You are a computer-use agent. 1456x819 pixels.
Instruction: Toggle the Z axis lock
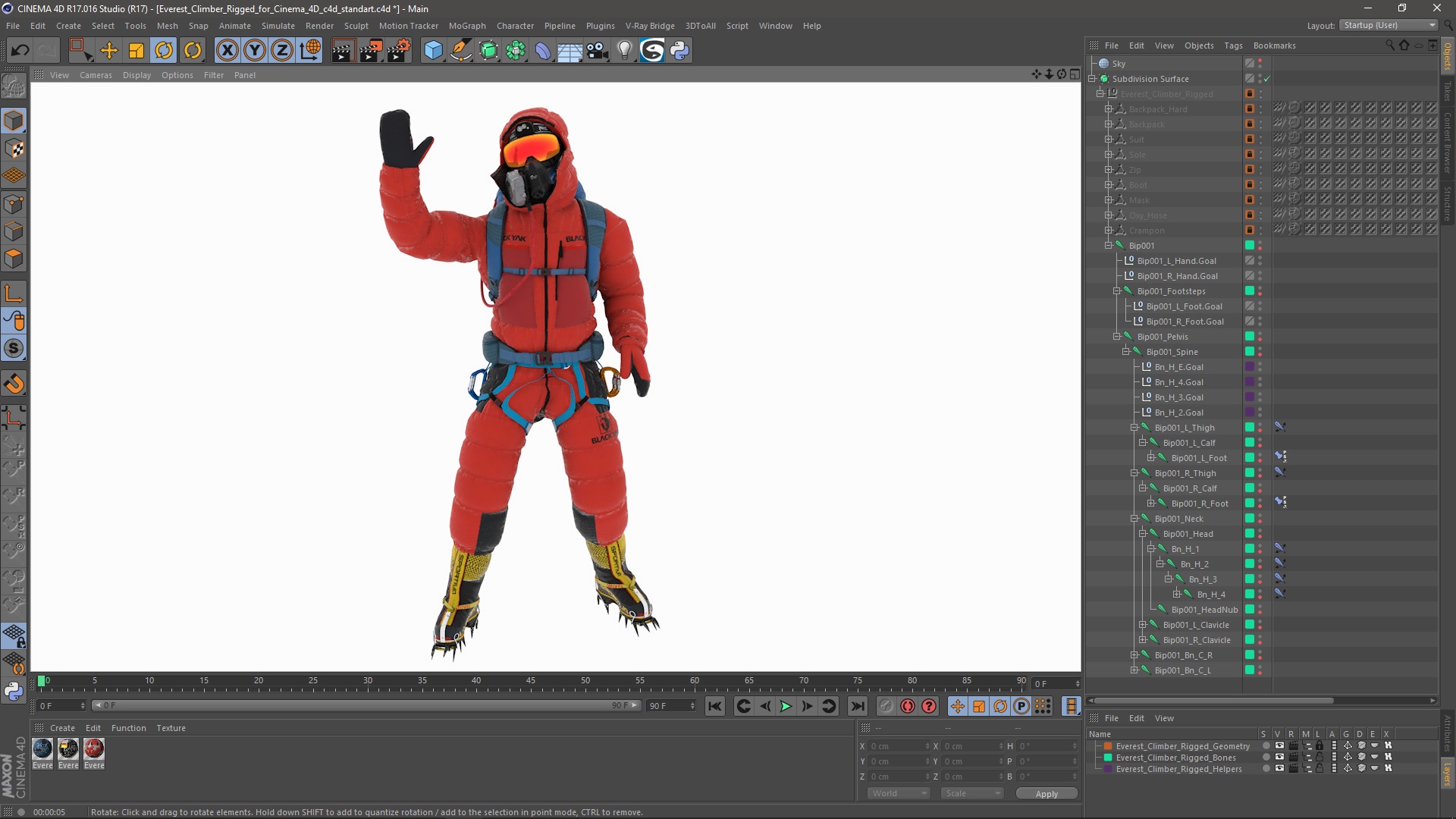click(x=282, y=51)
